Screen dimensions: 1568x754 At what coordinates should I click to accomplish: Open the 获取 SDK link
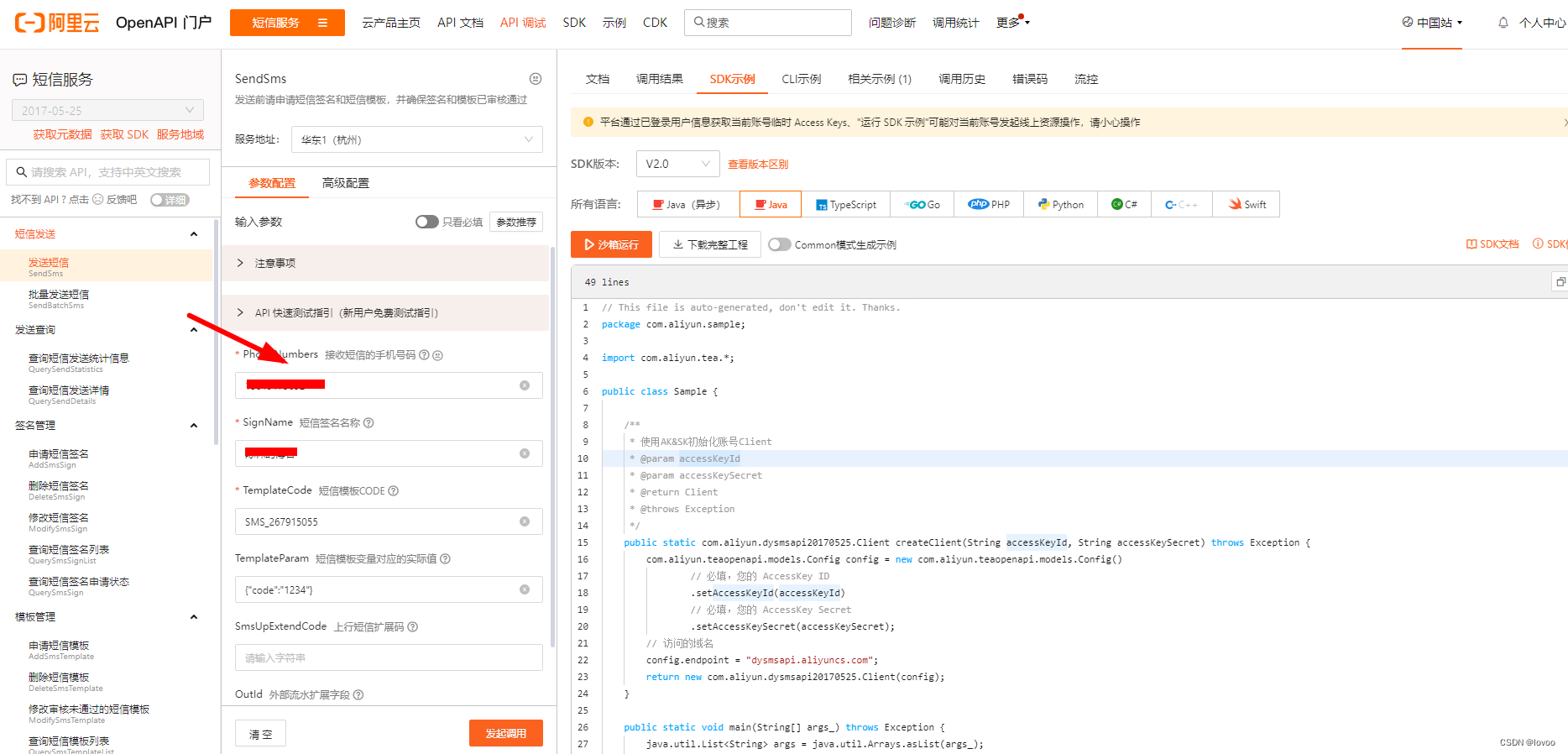[x=124, y=134]
